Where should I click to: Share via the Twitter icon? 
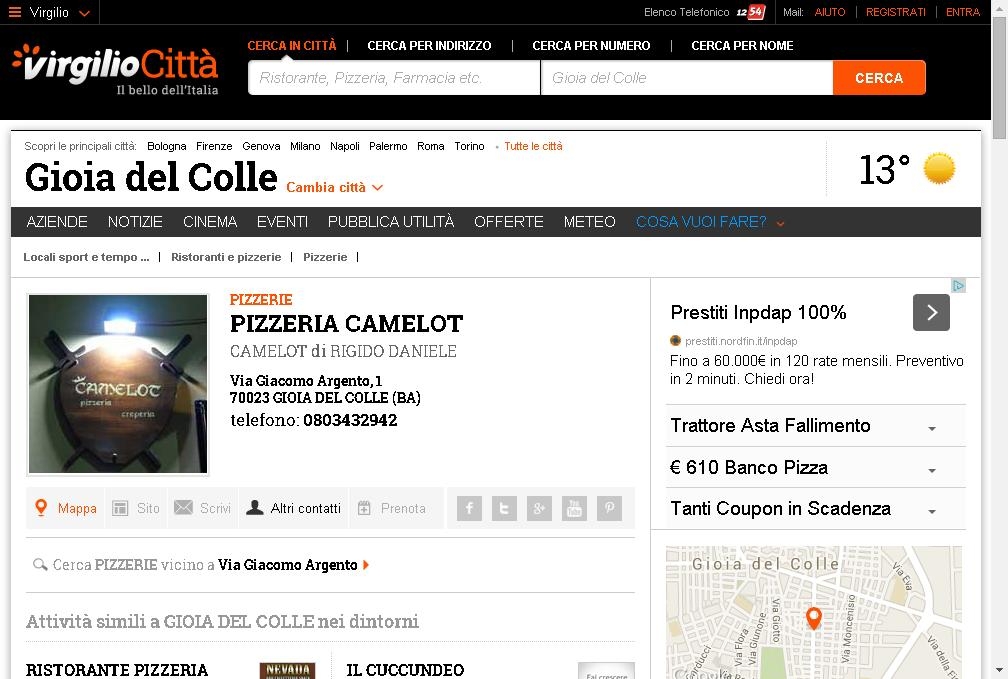tap(504, 509)
